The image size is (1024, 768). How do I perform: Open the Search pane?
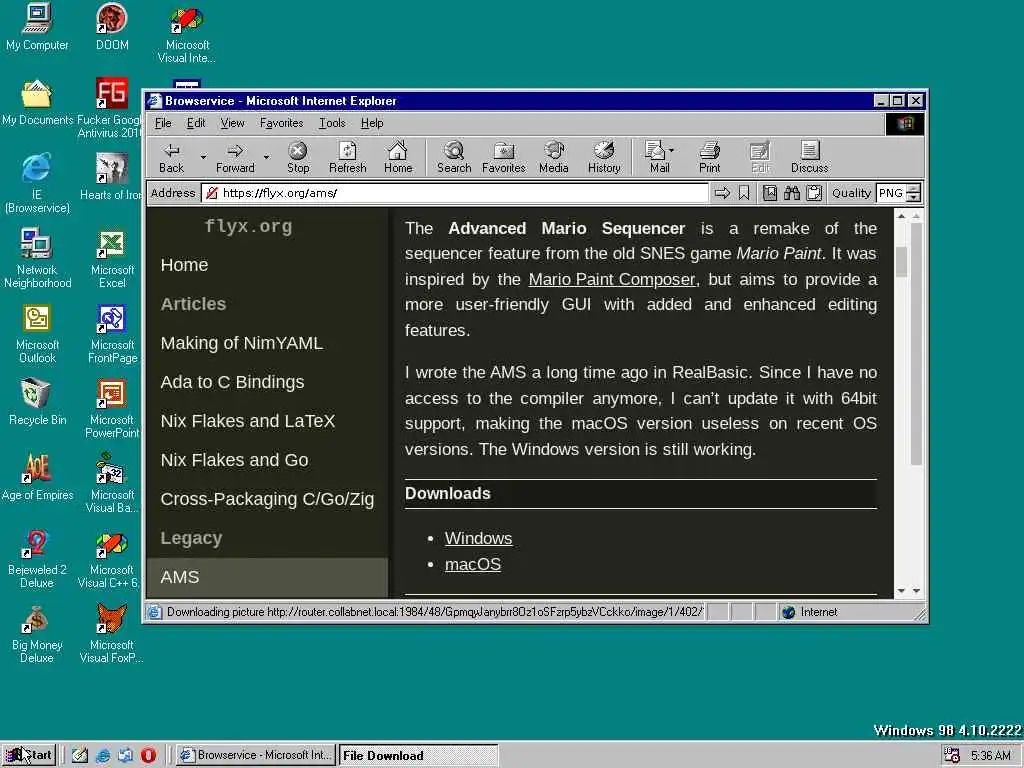tap(454, 157)
